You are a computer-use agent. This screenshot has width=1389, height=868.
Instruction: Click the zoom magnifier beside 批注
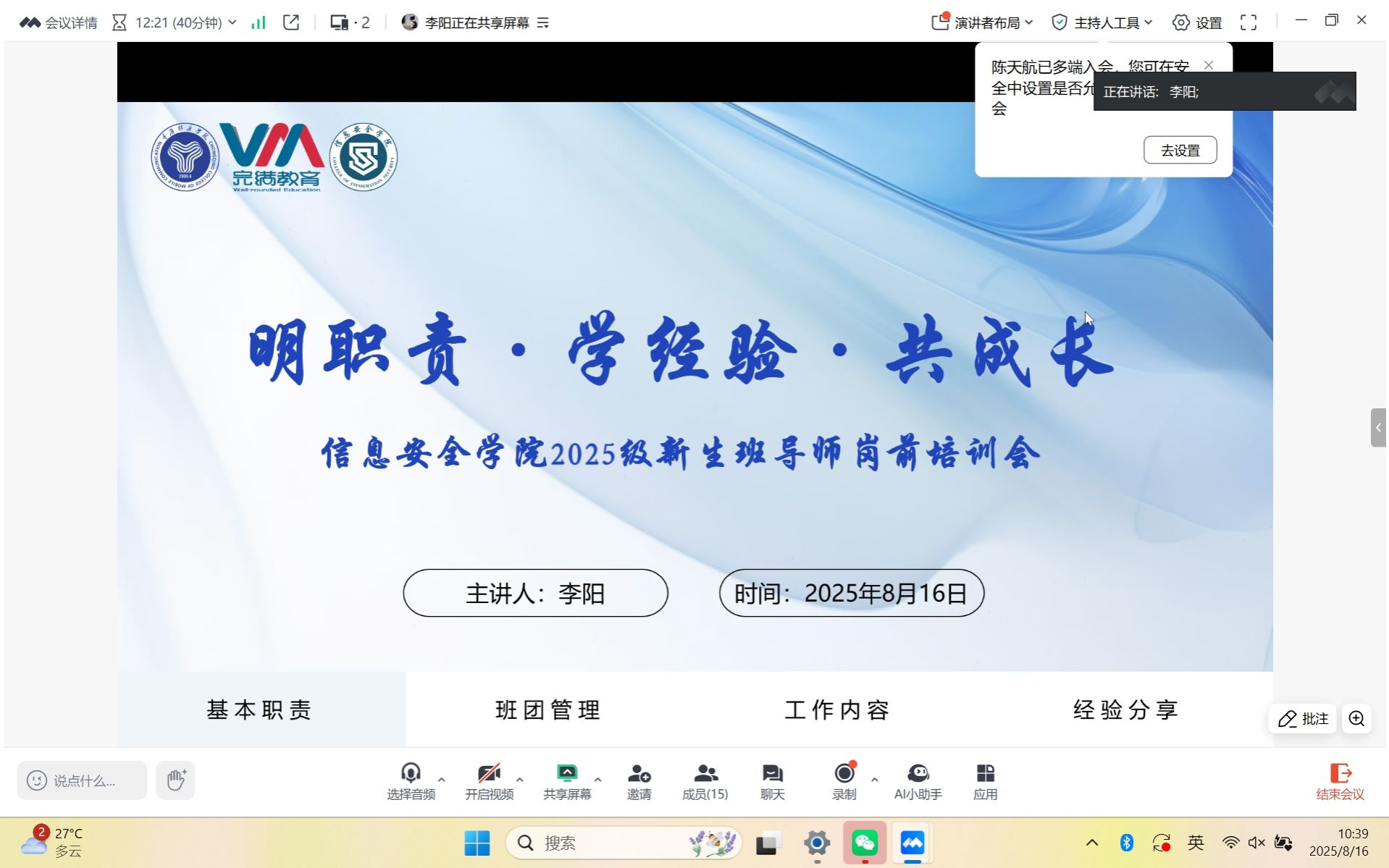click(x=1356, y=719)
